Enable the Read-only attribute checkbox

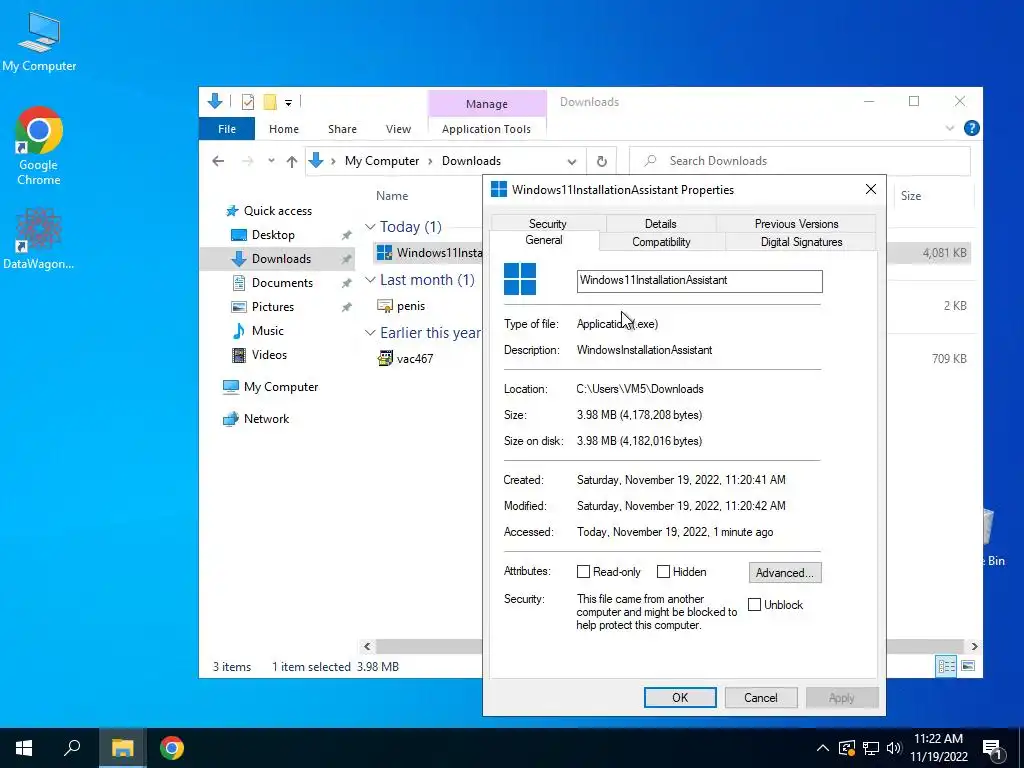pyautogui.click(x=583, y=572)
